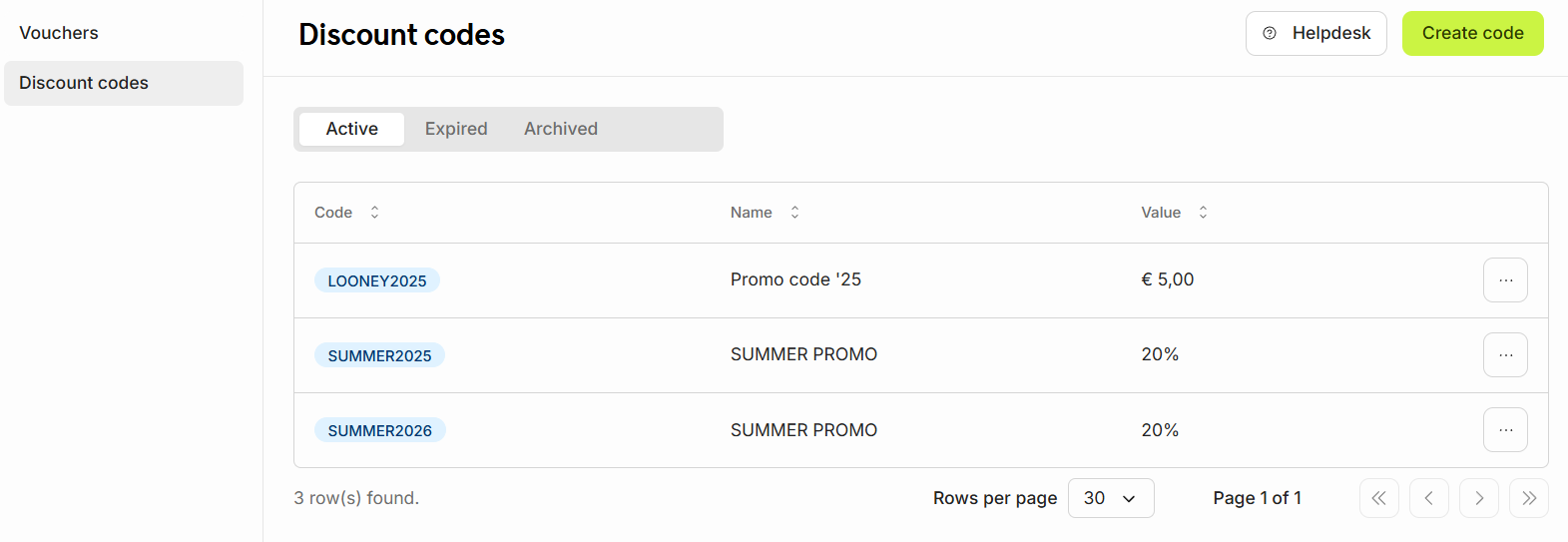Viewport: 1568px width, 542px height.
Task: Expand the Rows per page dropdown
Action: click(x=1111, y=498)
